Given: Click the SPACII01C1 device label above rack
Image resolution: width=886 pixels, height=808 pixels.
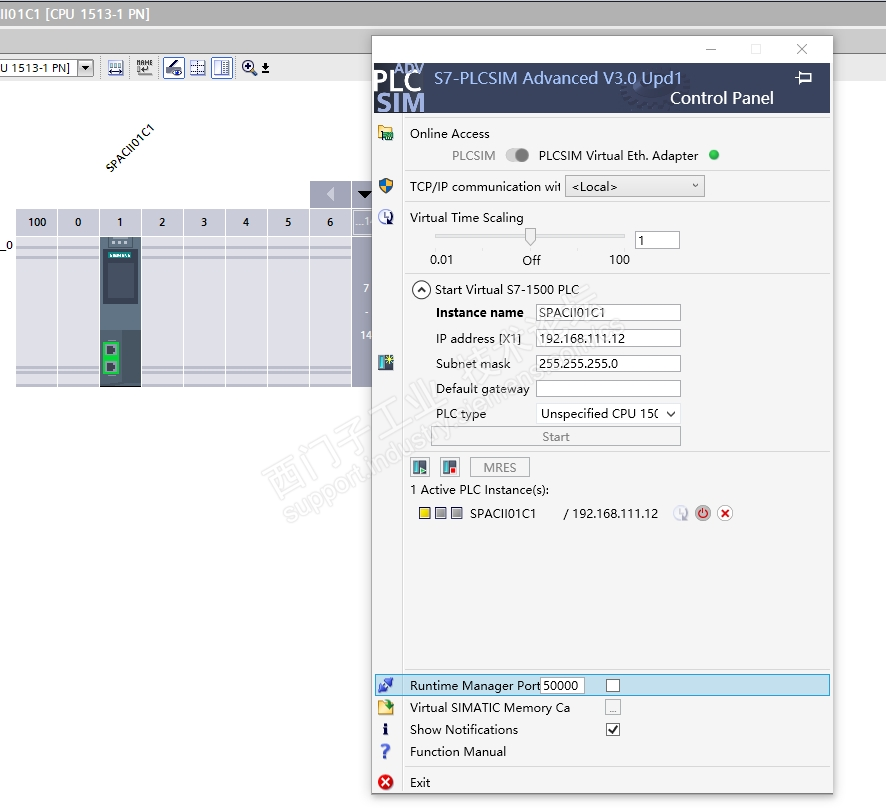Looking at the screenshot, I should point(130,148).
